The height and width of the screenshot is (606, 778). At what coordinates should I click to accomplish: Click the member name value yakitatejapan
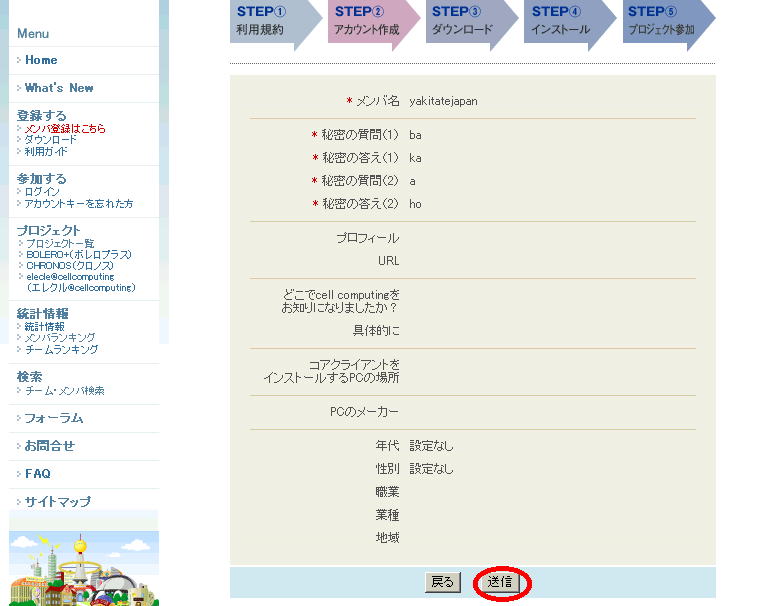pyautogui.click(x=443, y=101)
